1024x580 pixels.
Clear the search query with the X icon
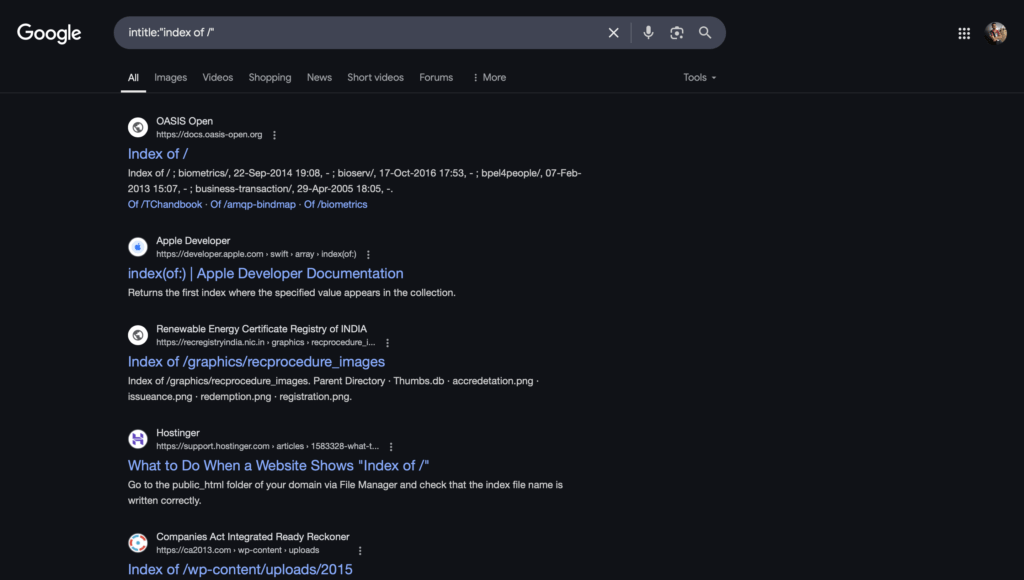pos(613,33)
